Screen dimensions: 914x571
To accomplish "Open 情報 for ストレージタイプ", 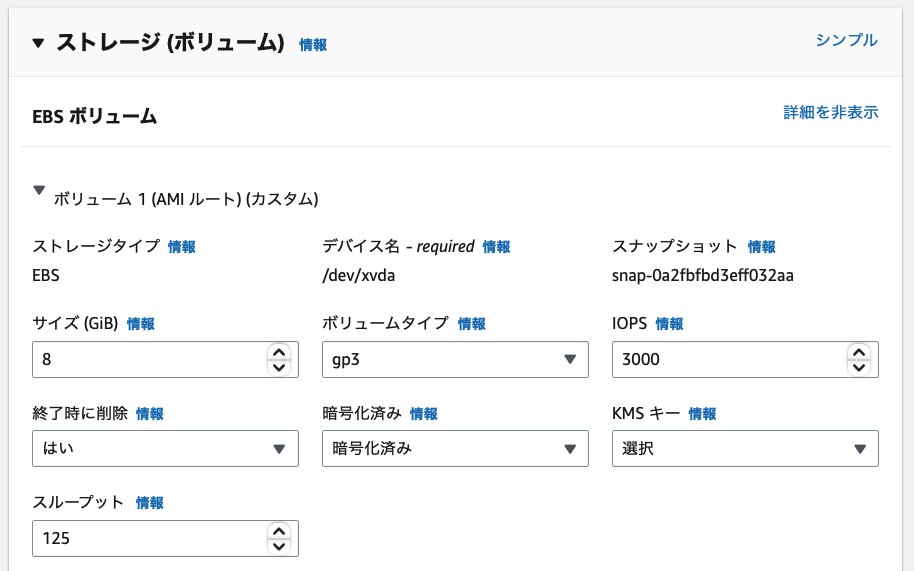I will click(x=182, y=247).
